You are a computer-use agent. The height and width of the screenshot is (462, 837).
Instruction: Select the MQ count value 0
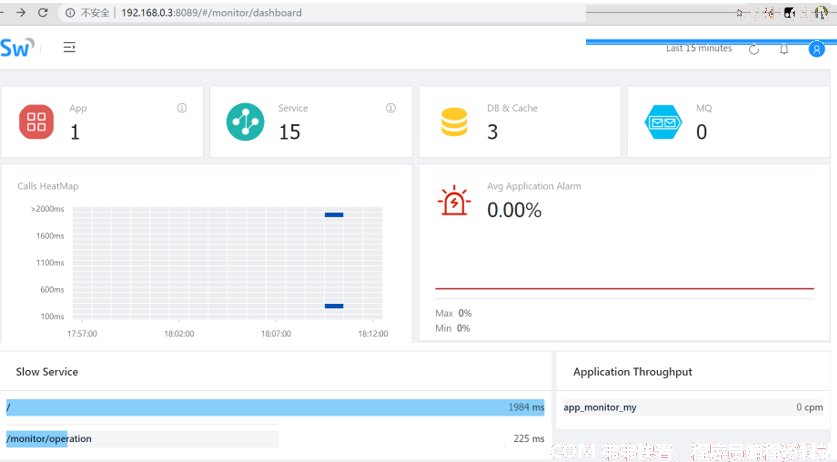701,132
